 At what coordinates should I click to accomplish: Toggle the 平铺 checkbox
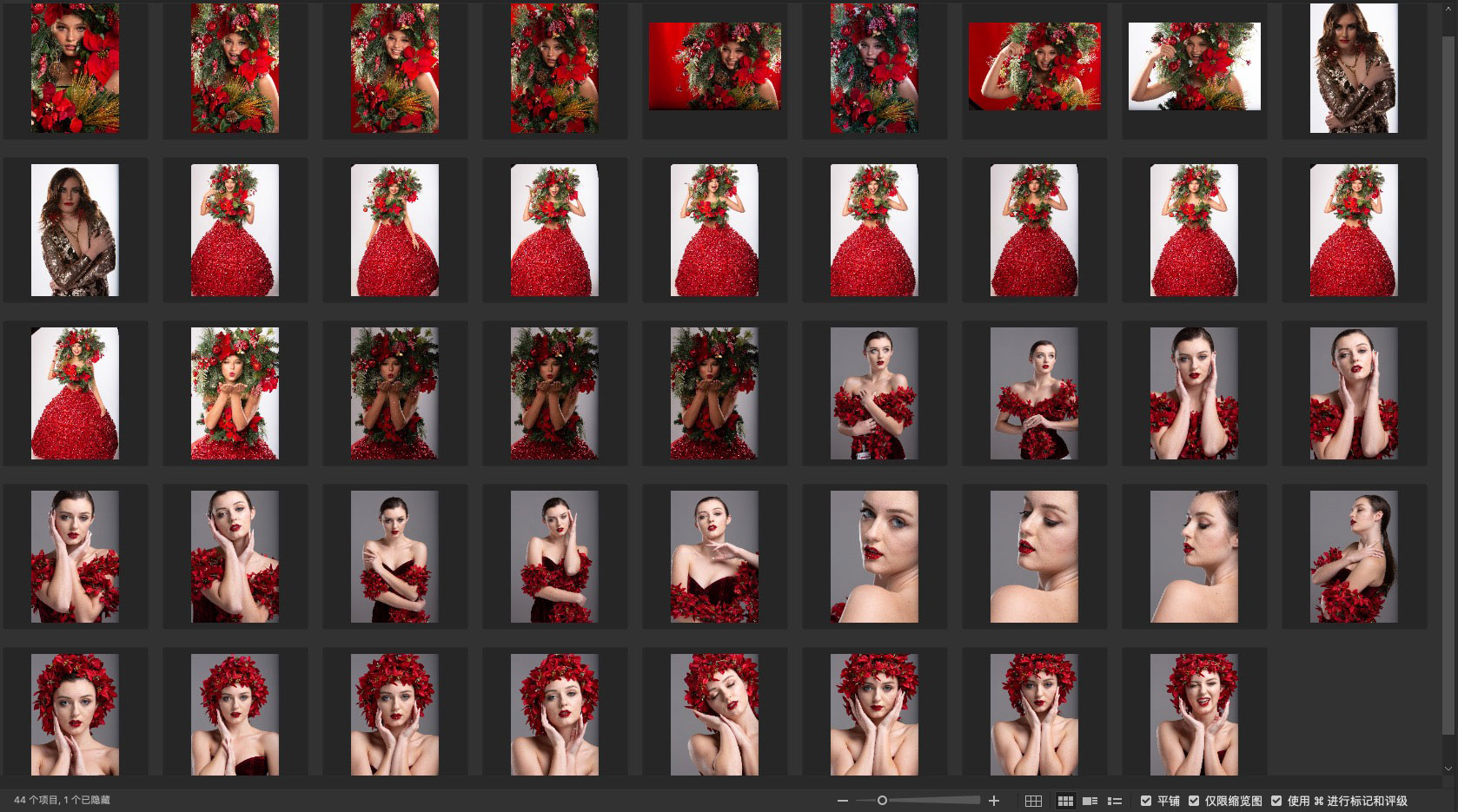(1146, 801)
